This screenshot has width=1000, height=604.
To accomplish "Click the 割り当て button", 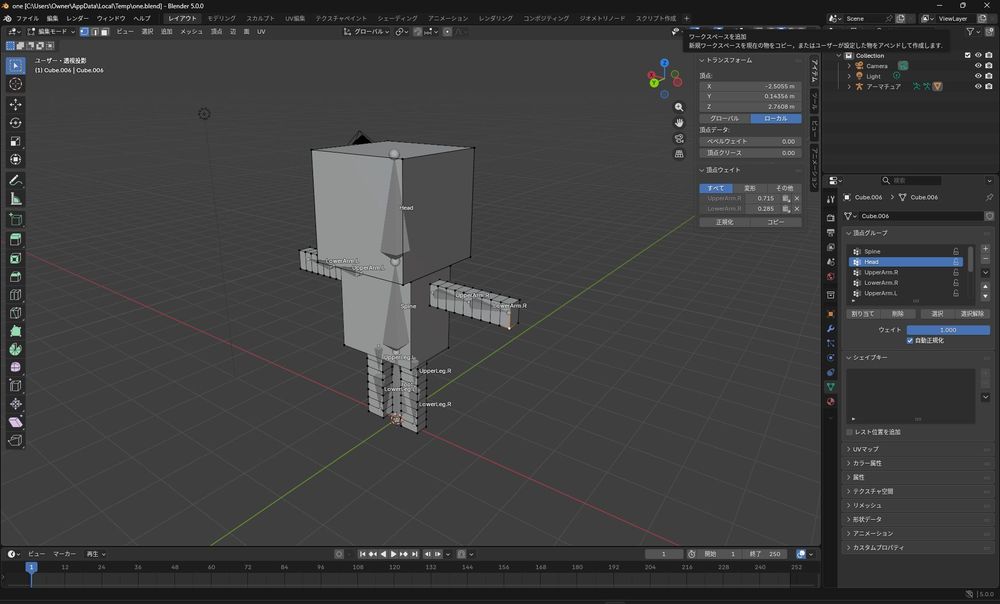I will 862,313.
